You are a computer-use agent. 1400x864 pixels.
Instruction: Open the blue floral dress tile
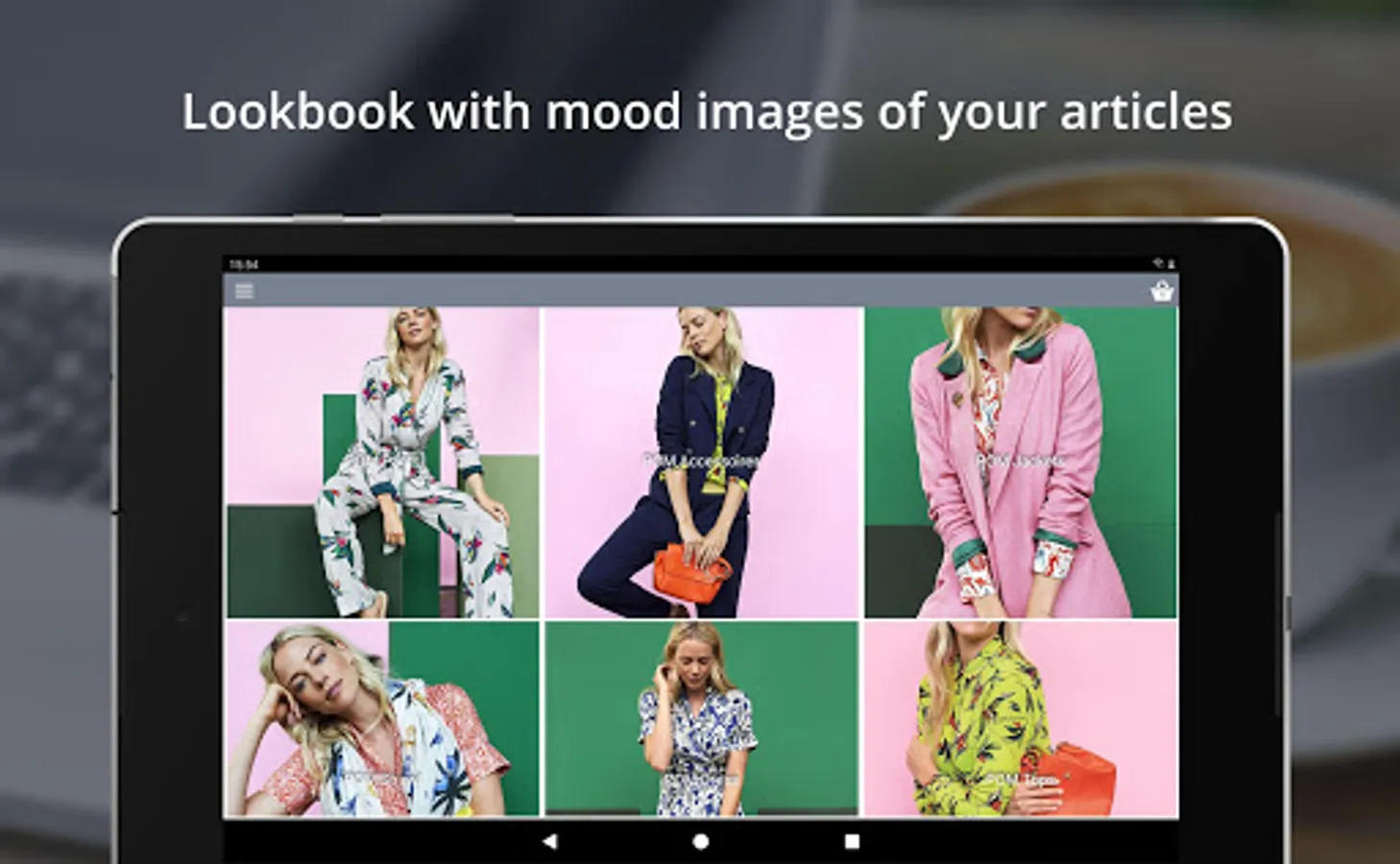click(x=702, y=719)
